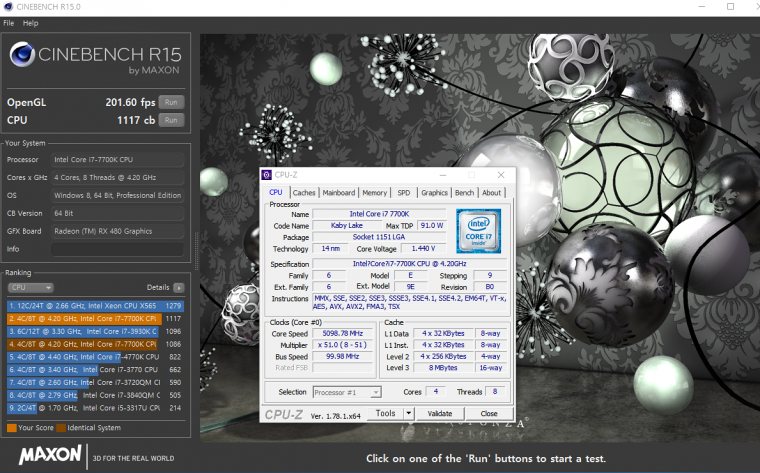Select the i7-3840QM ranking row

95,395
